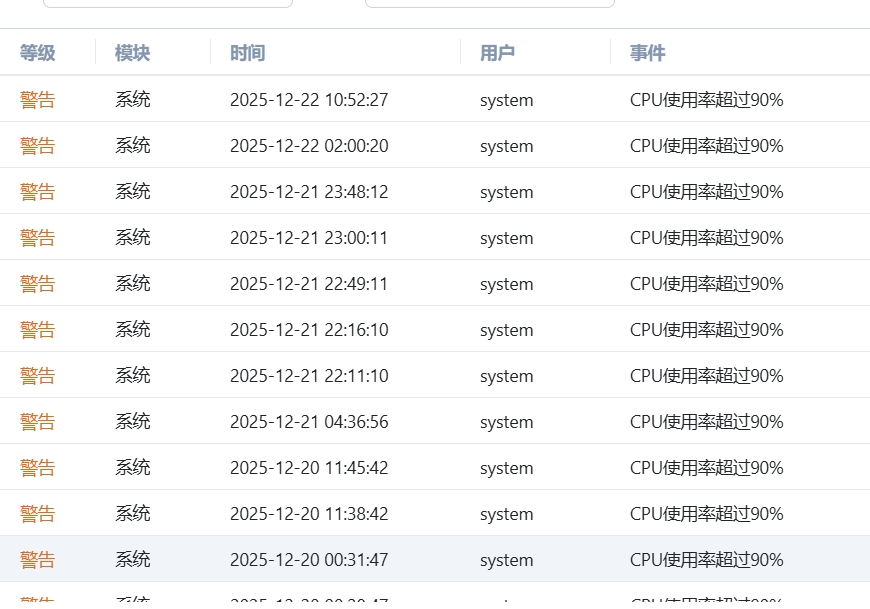Screen dimensions: 870x609
Task: Click the 模块 column header
Action: (x=131, y=53)
